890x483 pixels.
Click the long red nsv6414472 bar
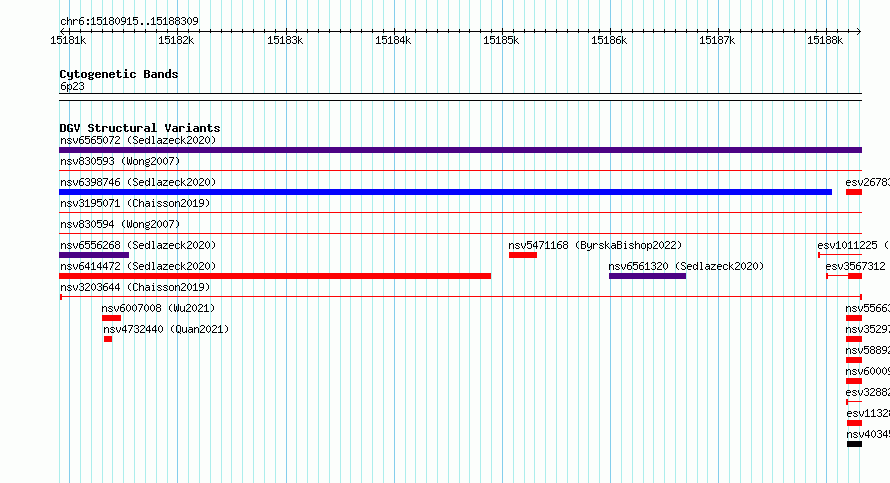(275, 276)
